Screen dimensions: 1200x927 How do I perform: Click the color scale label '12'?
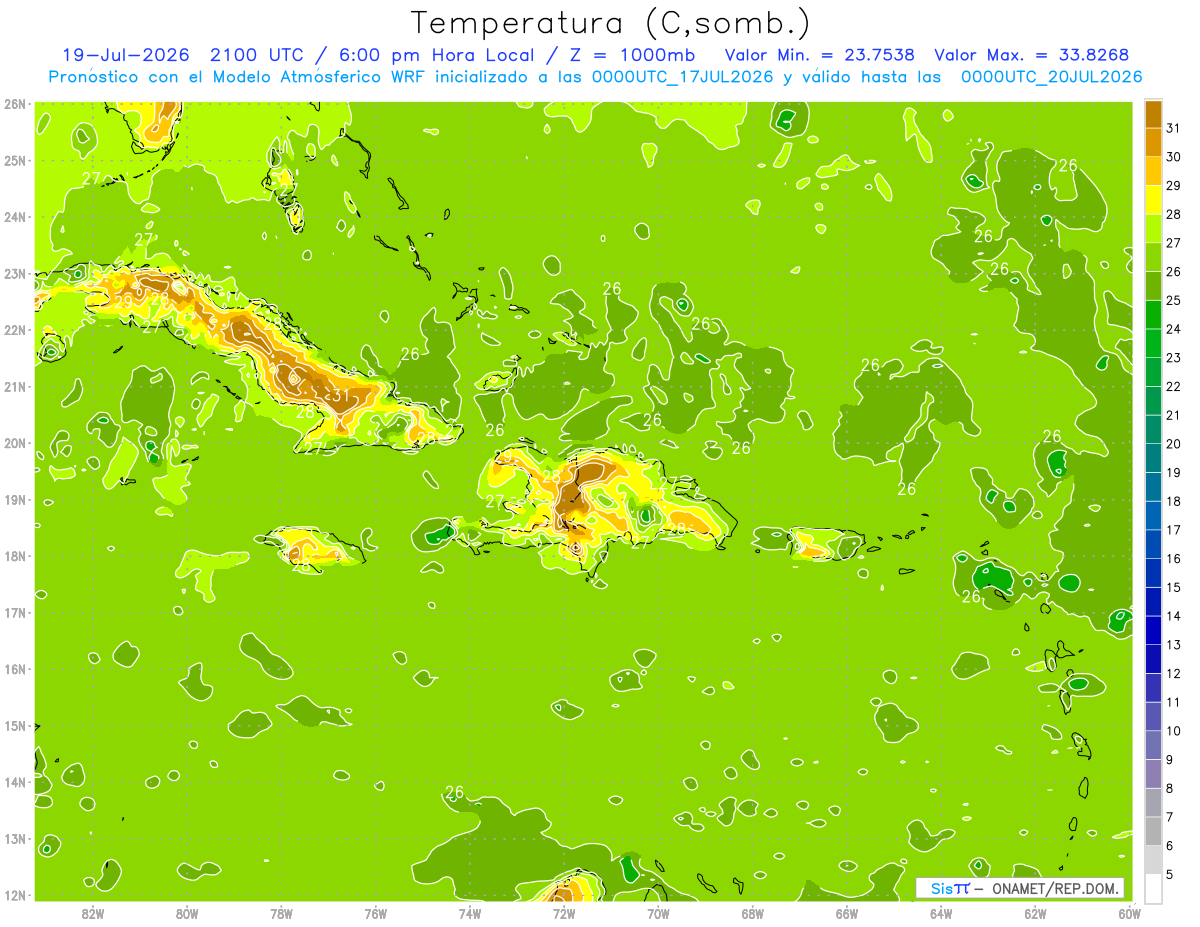(x=1173, y=673)
